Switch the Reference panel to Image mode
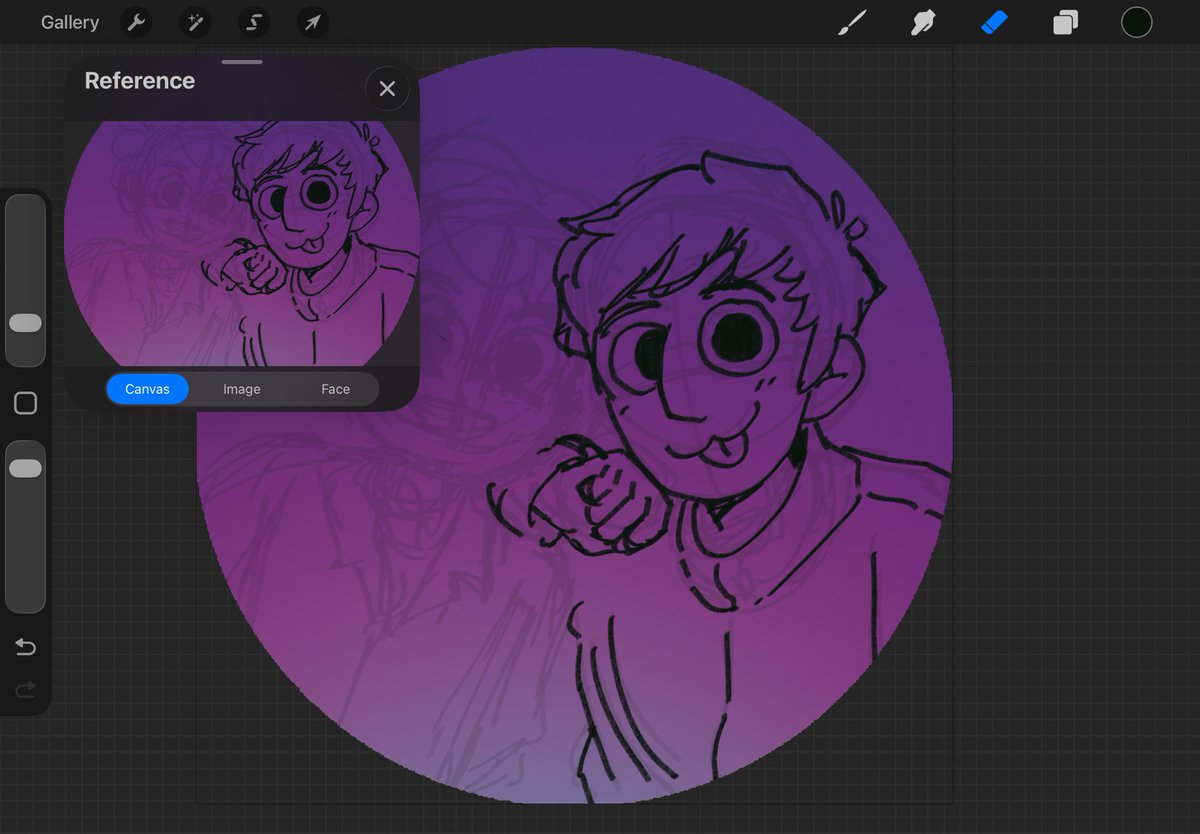 241,389
